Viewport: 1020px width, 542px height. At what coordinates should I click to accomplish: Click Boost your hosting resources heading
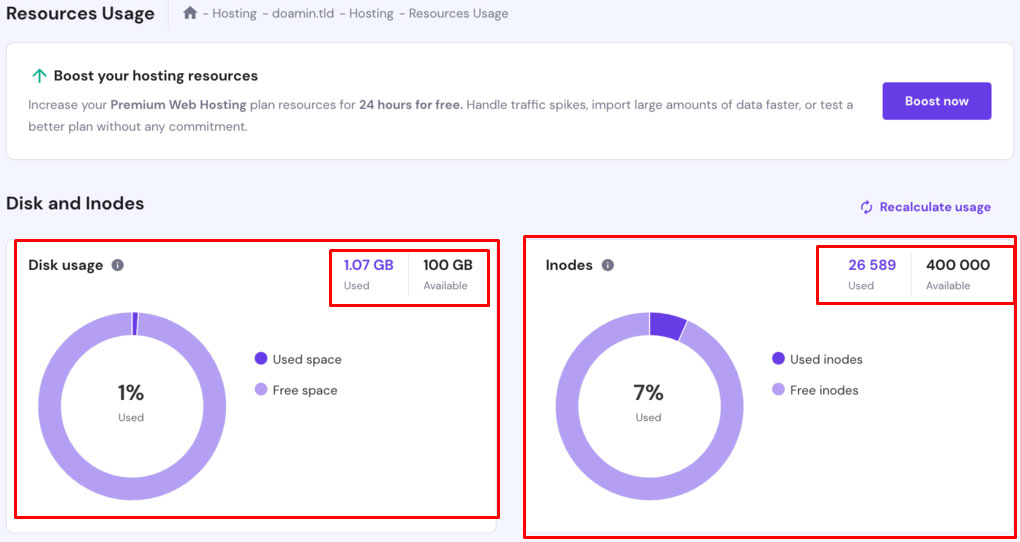(x=155, y=76)
